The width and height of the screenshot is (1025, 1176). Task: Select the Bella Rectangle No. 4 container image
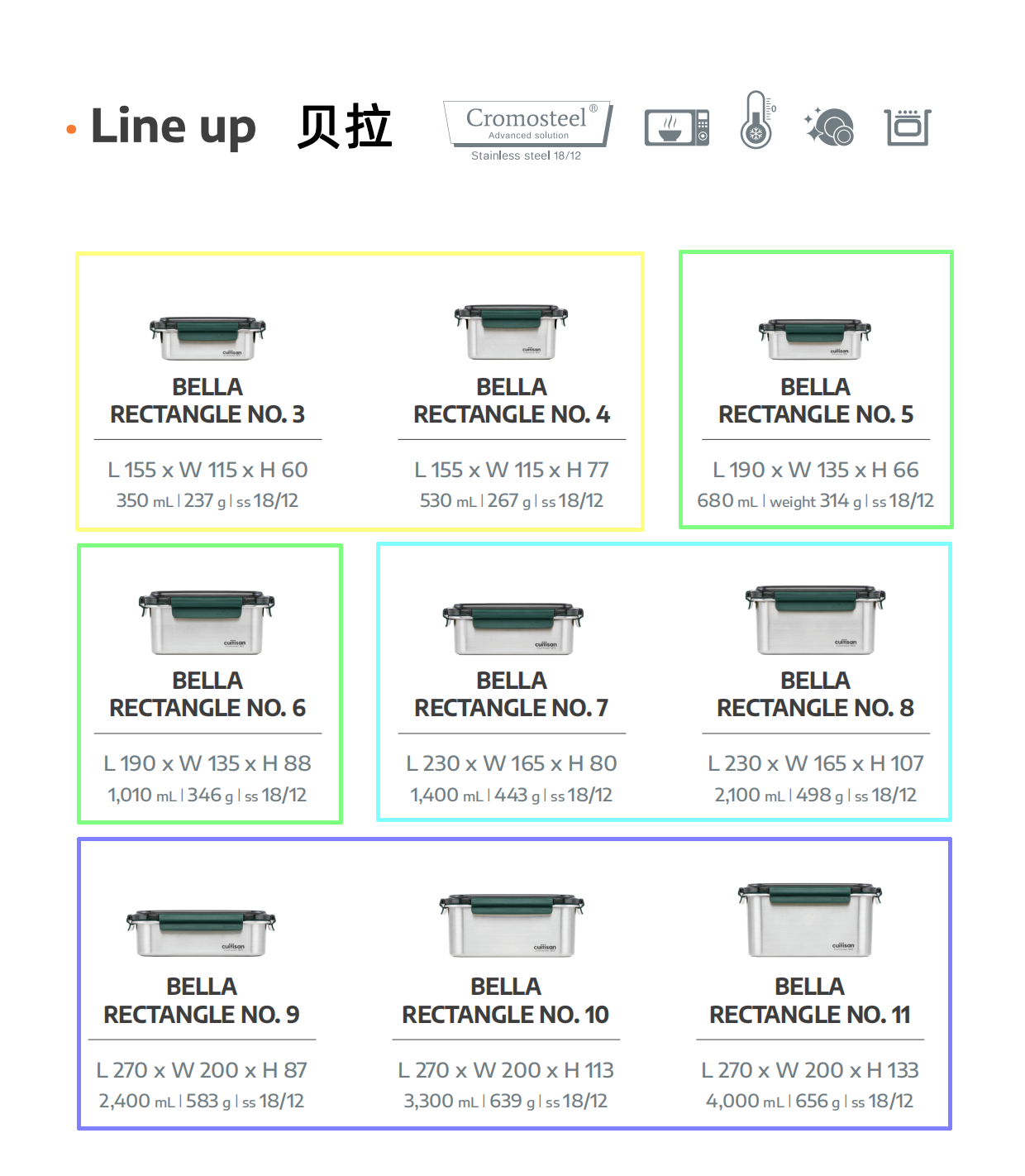[x=511, y=332]
